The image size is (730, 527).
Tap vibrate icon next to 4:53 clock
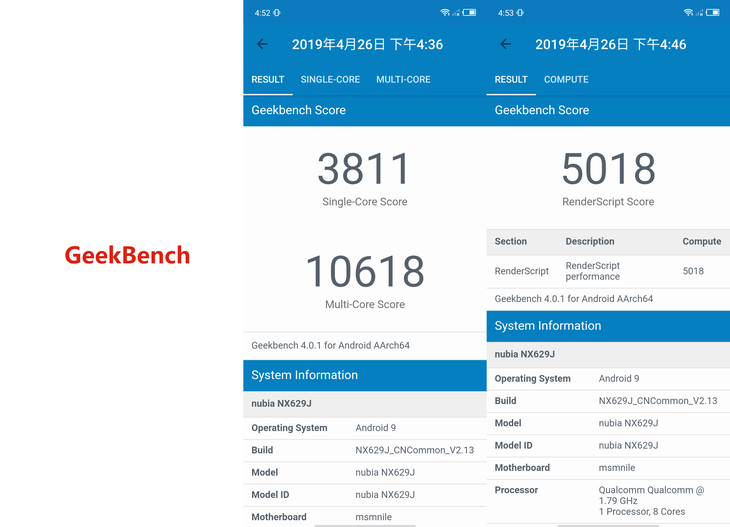click(520, 13)
